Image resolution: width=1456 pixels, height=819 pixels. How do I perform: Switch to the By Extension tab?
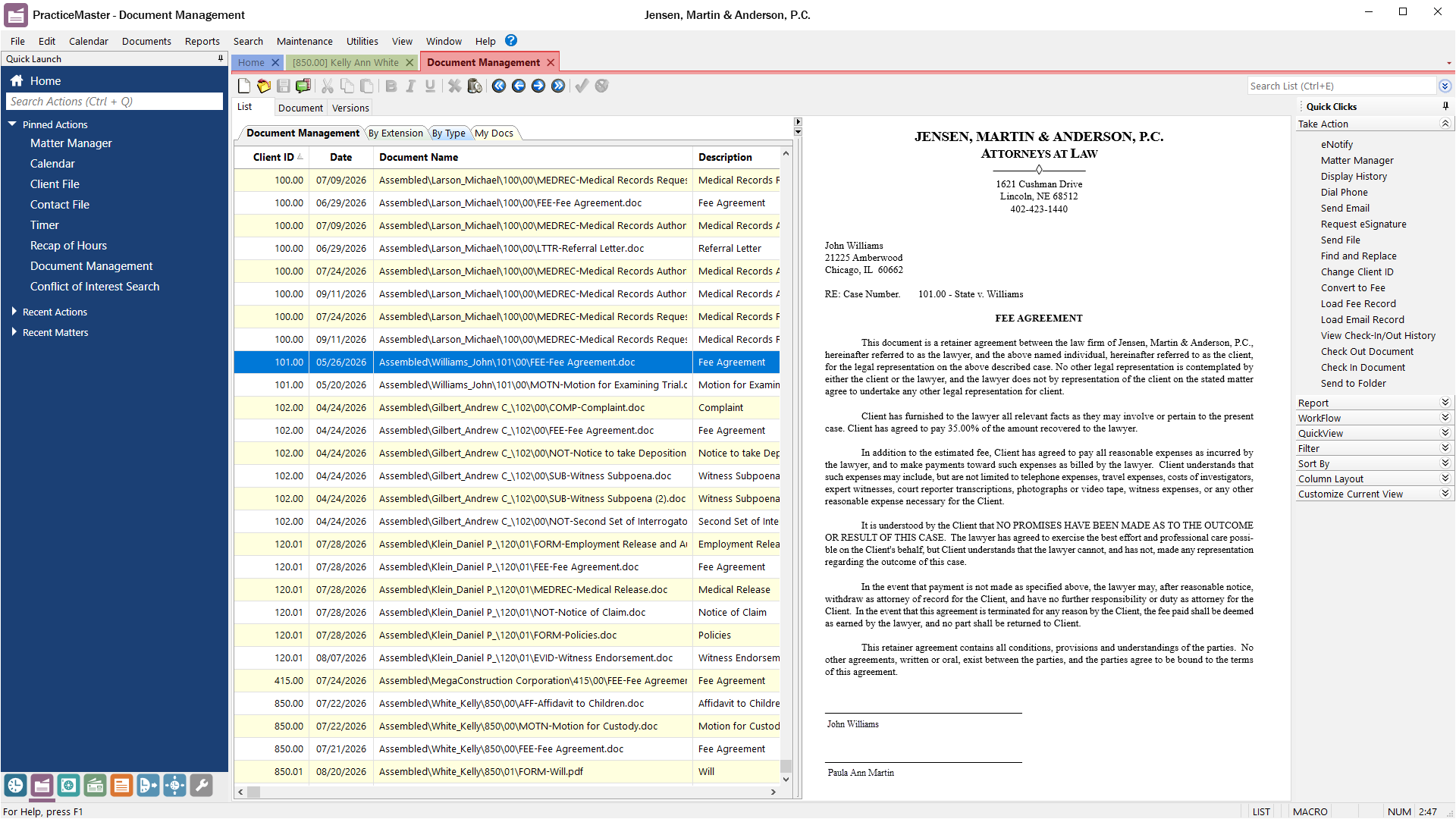[395, 133]
